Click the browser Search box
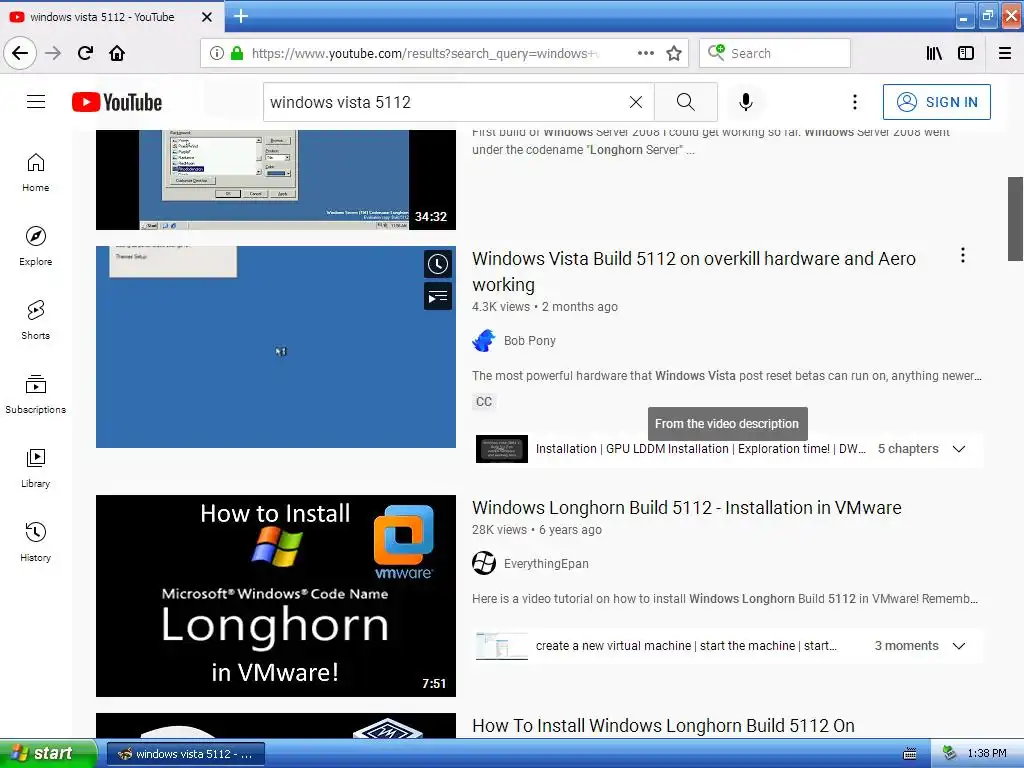 [775, 53]
